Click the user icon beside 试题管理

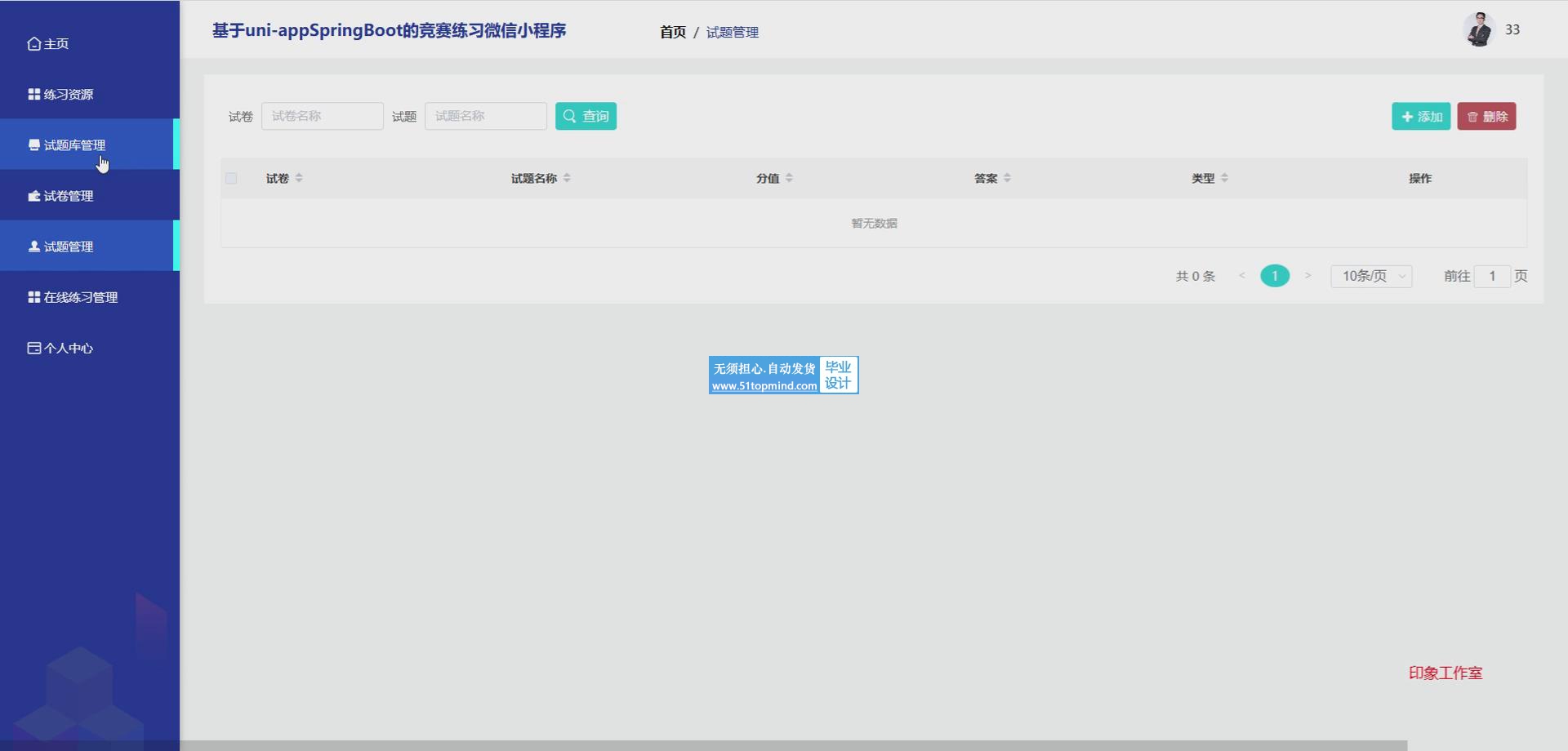coord(33,247)
